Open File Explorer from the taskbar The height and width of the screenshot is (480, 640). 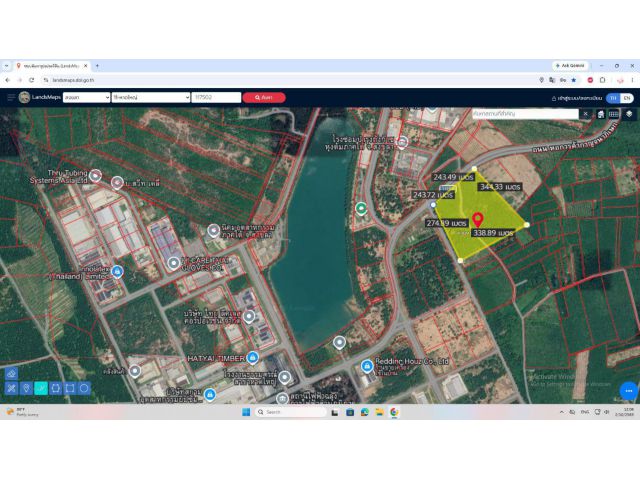coord(380,412)
